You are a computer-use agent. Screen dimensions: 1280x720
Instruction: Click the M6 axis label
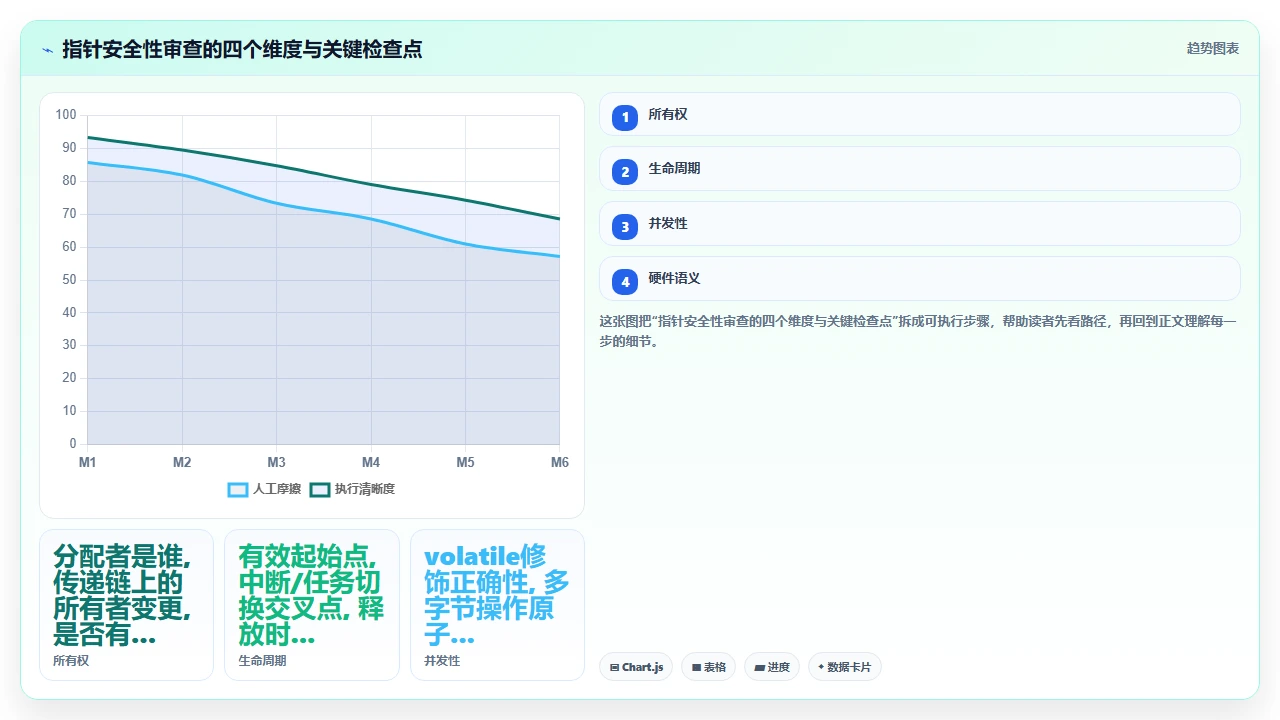(560, 462)
